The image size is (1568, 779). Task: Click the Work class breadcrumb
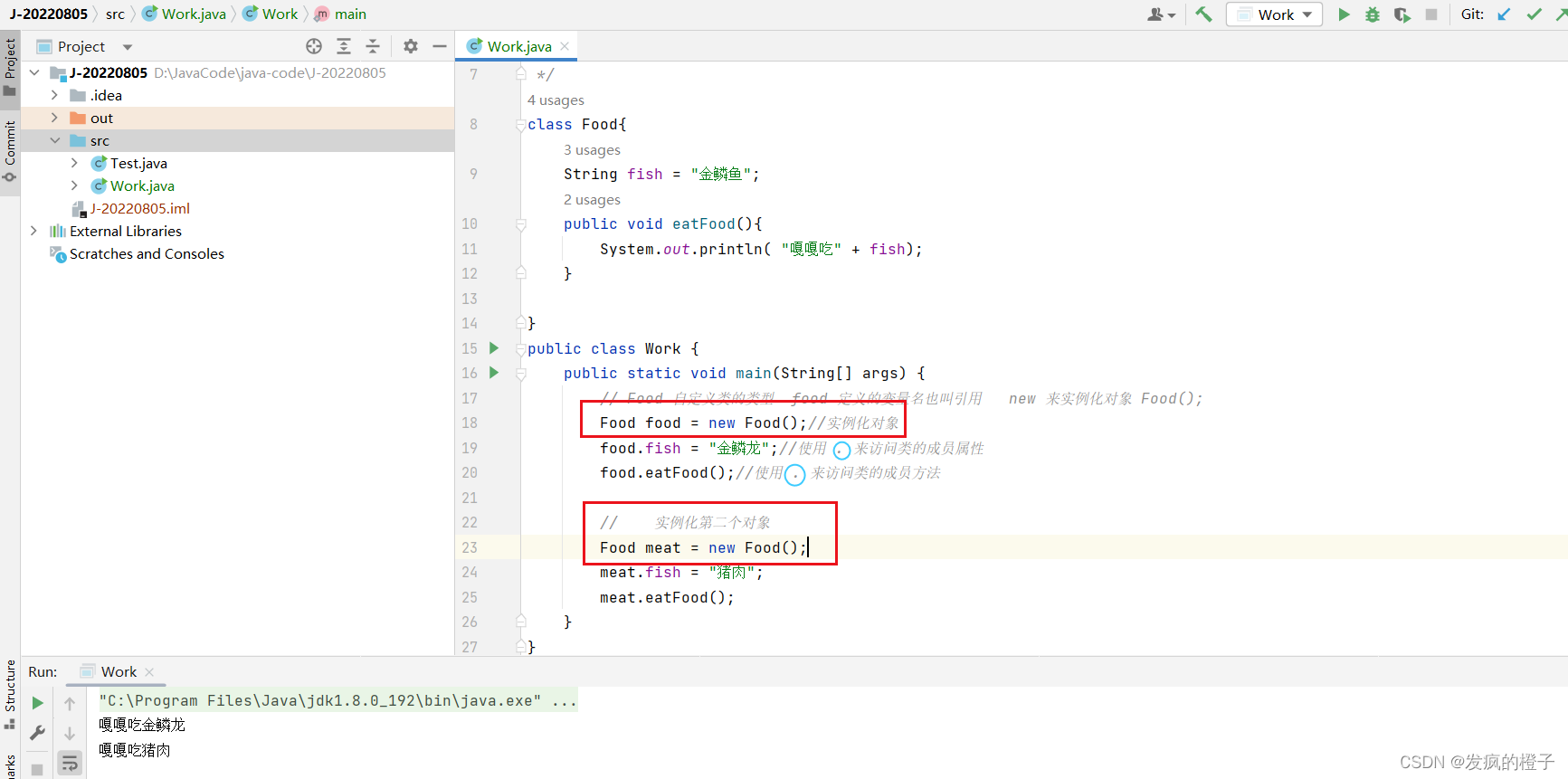coord(271,14)
